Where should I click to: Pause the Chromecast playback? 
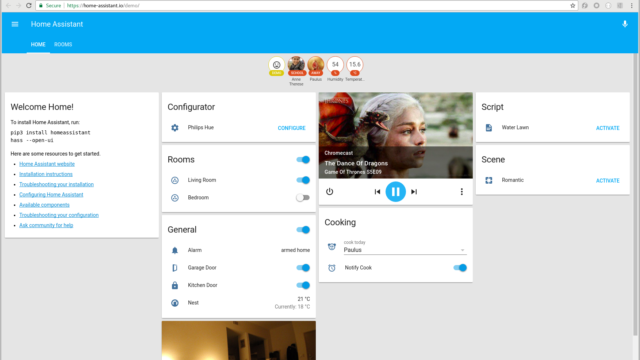[396, 191]
